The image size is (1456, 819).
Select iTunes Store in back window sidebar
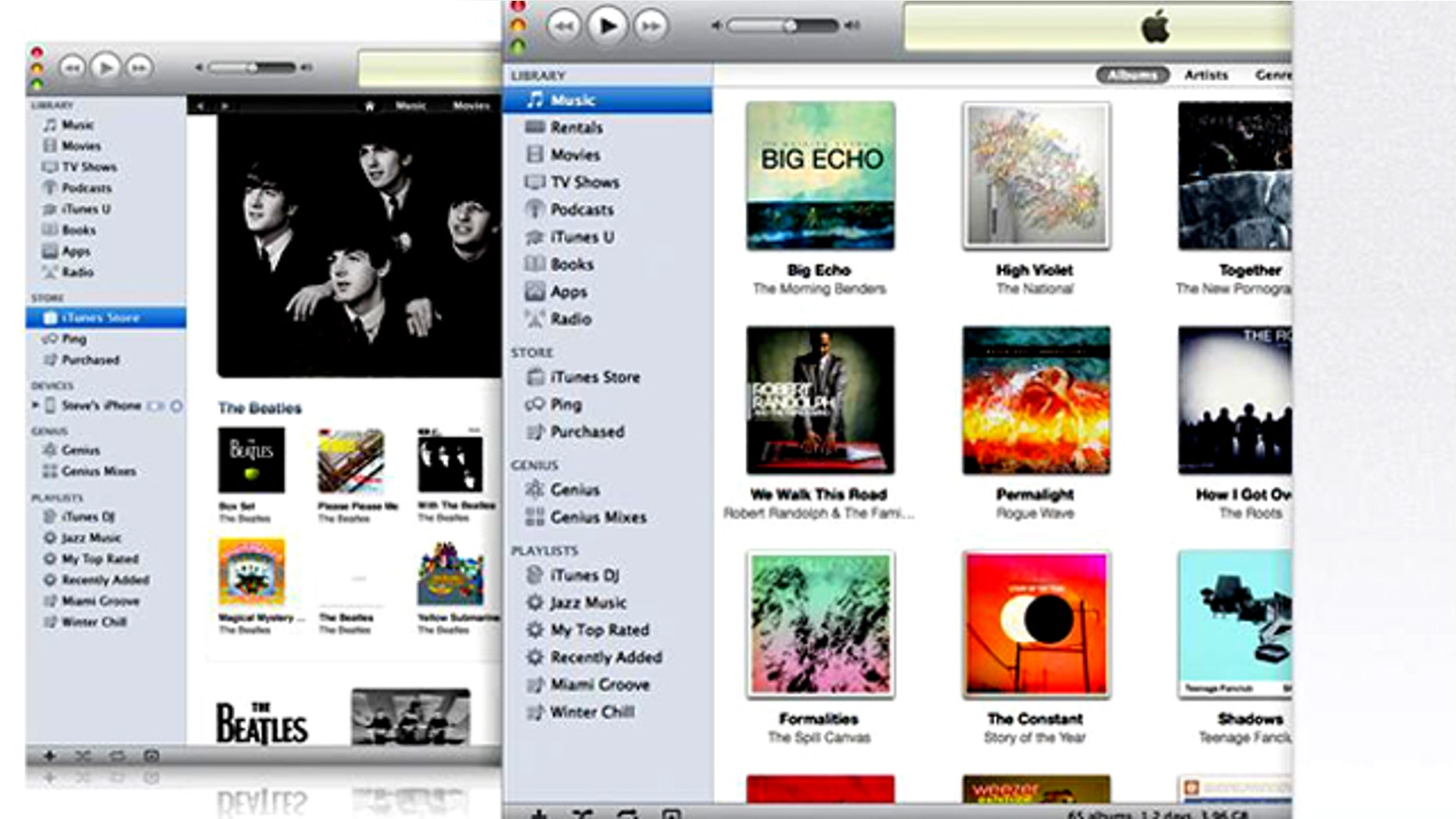[x=106, y=317]
